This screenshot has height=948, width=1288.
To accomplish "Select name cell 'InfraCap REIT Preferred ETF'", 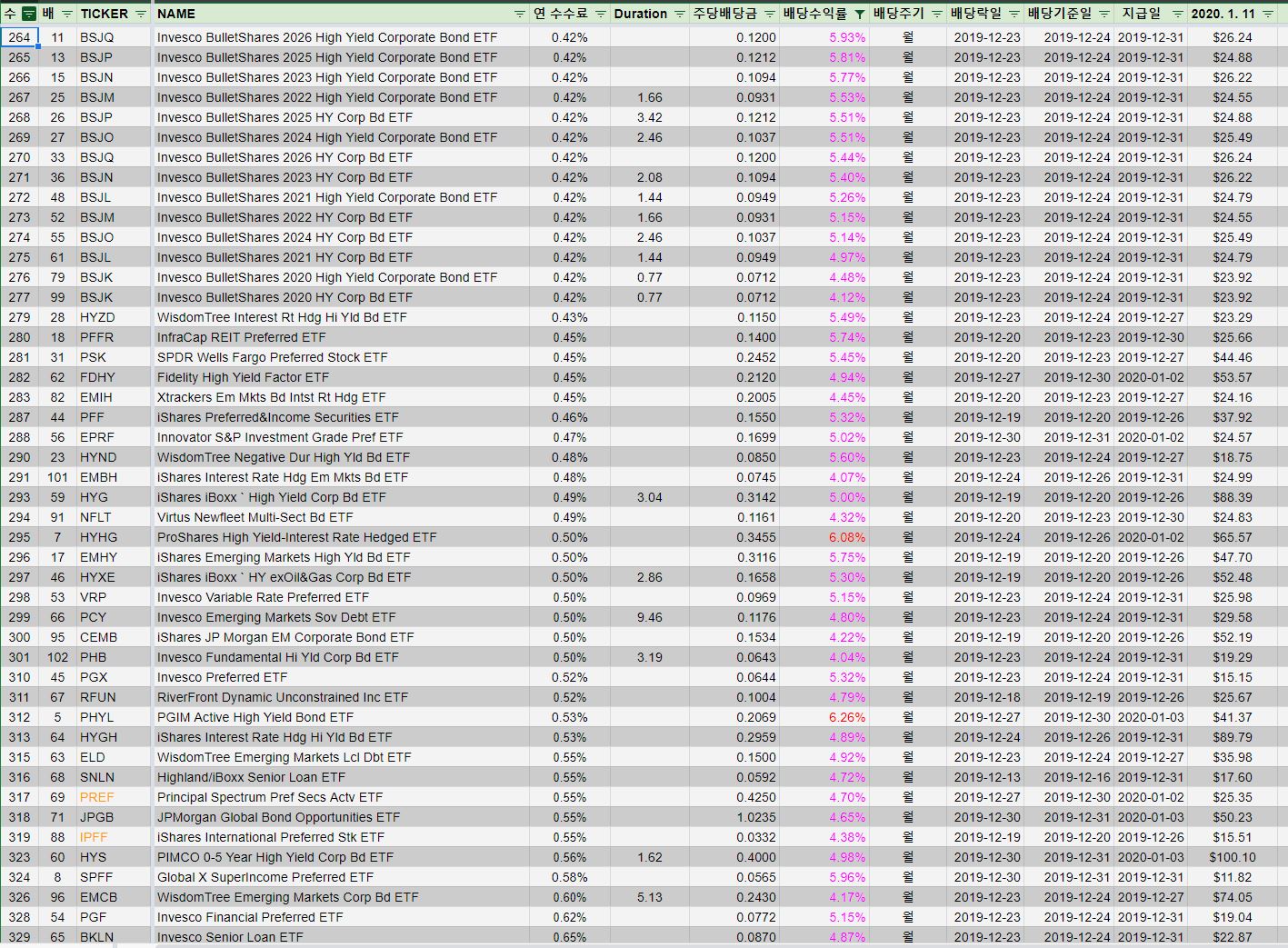I will pos(341,337).
